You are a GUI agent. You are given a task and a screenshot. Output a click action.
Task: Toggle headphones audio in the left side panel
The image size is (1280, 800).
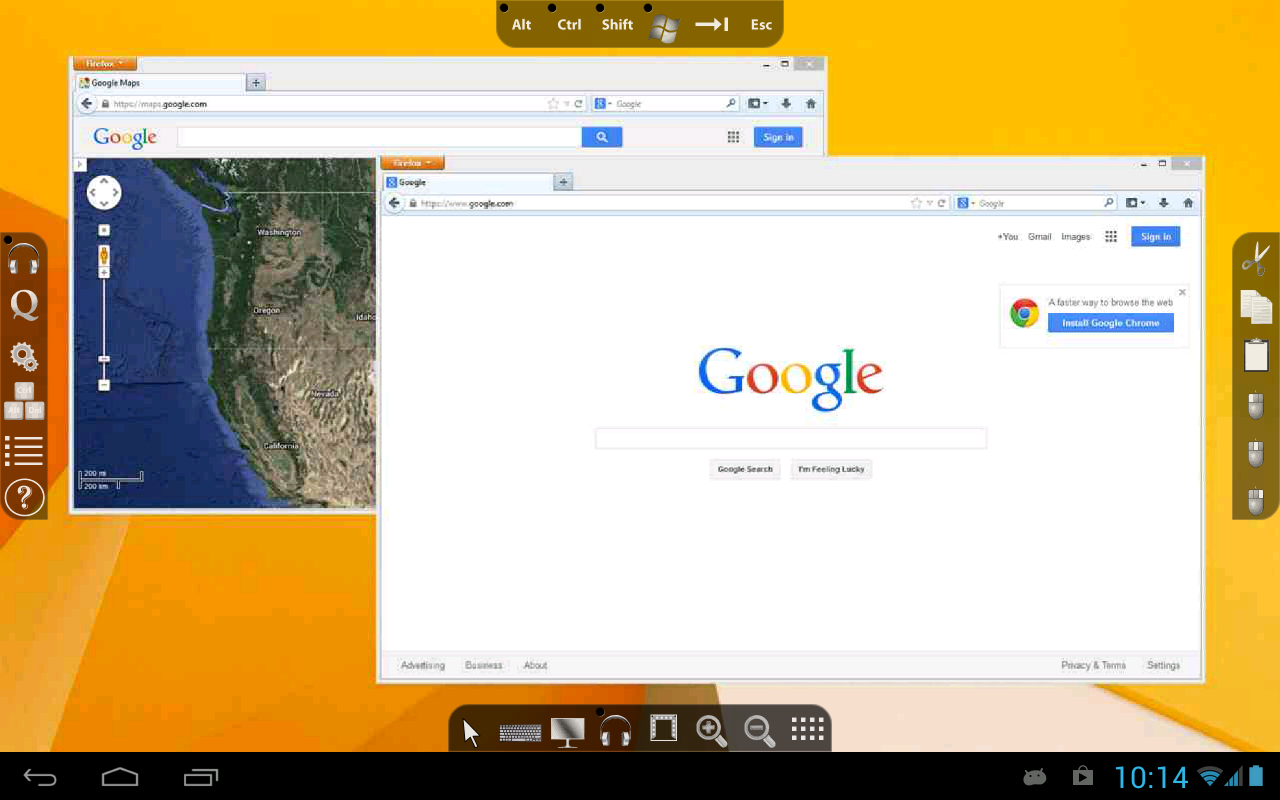pyautogui.click(x=24, y=259)
